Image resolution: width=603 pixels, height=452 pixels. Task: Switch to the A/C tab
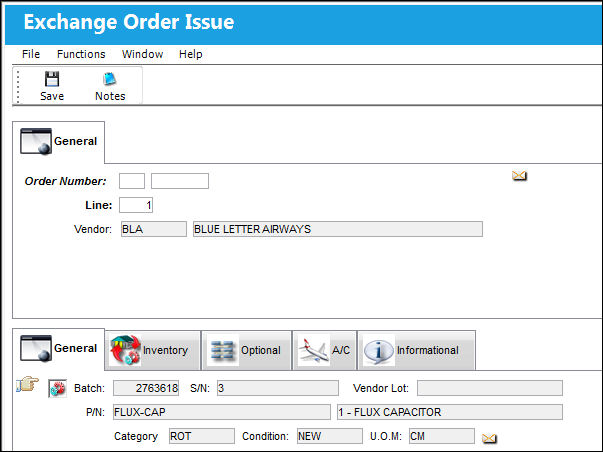[325, 350]
